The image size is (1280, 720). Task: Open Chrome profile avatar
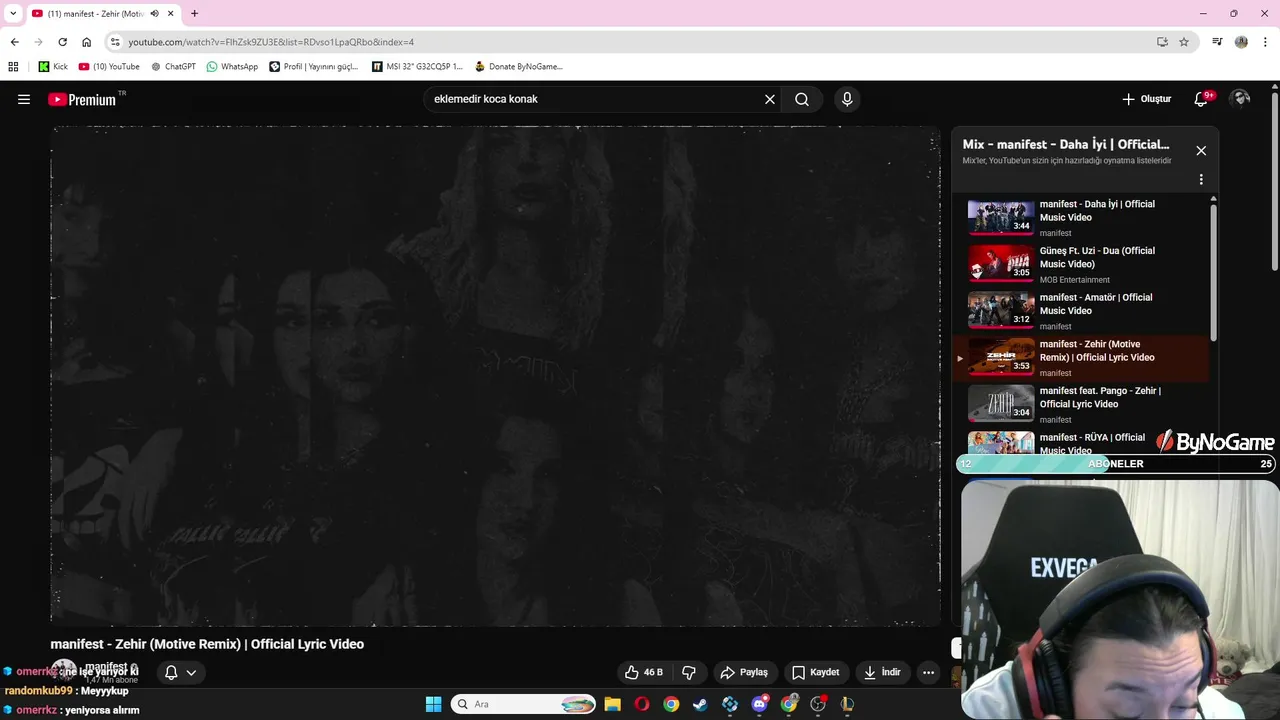(1241, 42)
